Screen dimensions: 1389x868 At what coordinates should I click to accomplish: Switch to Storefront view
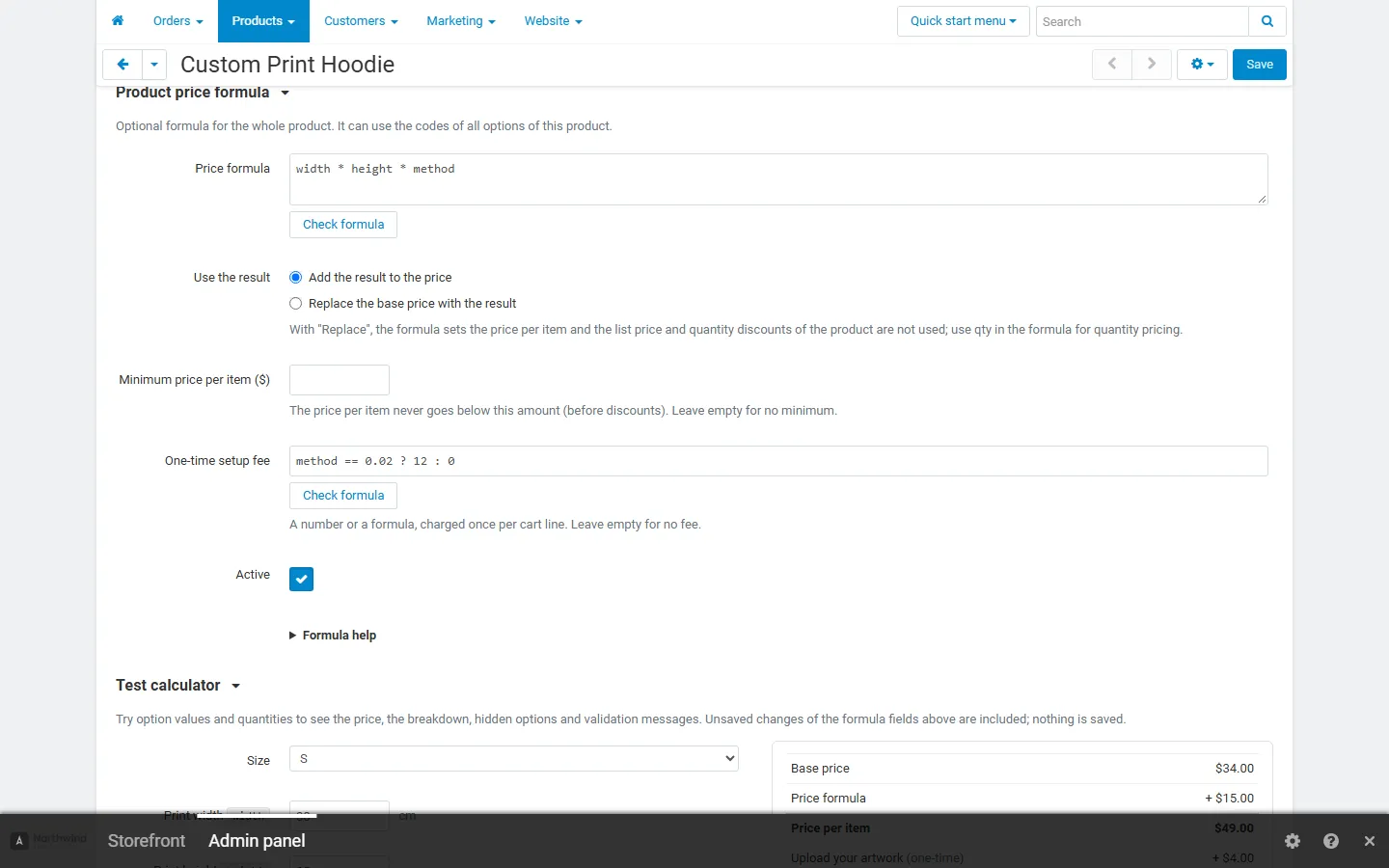click(x=147, y=841)
